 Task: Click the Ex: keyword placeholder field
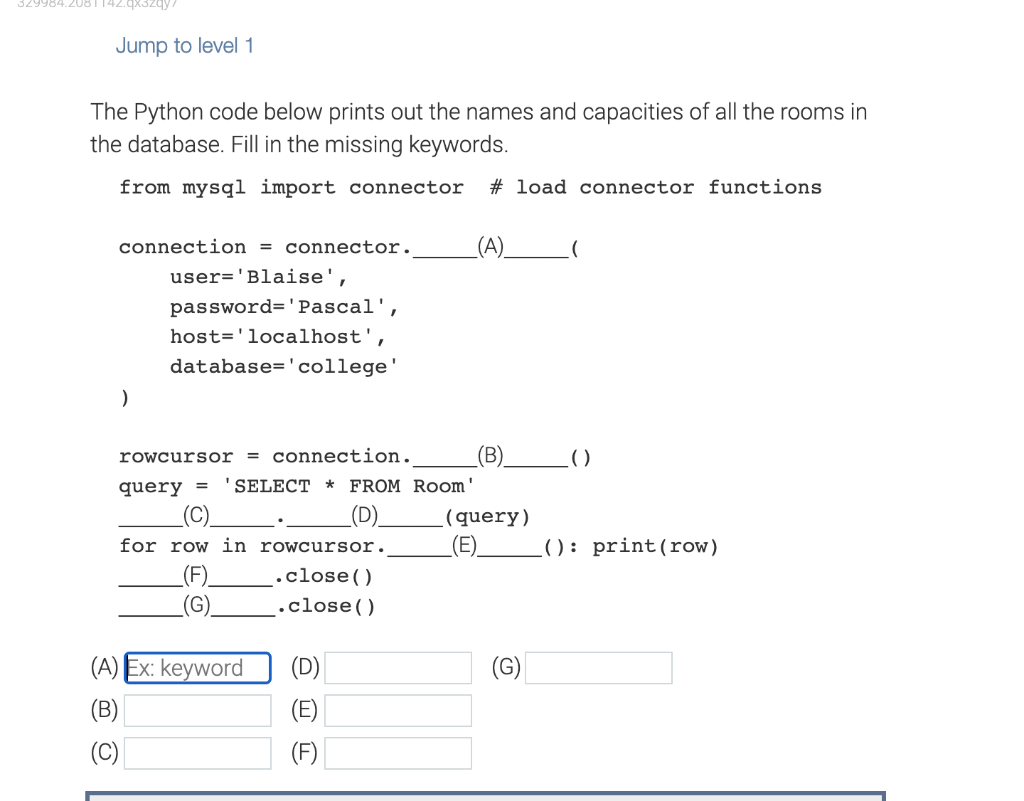(197, 667)
